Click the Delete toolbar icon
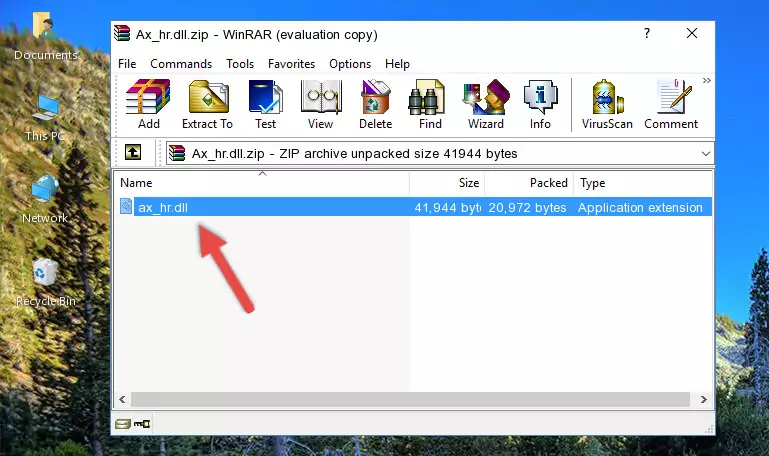 point(376,104)
